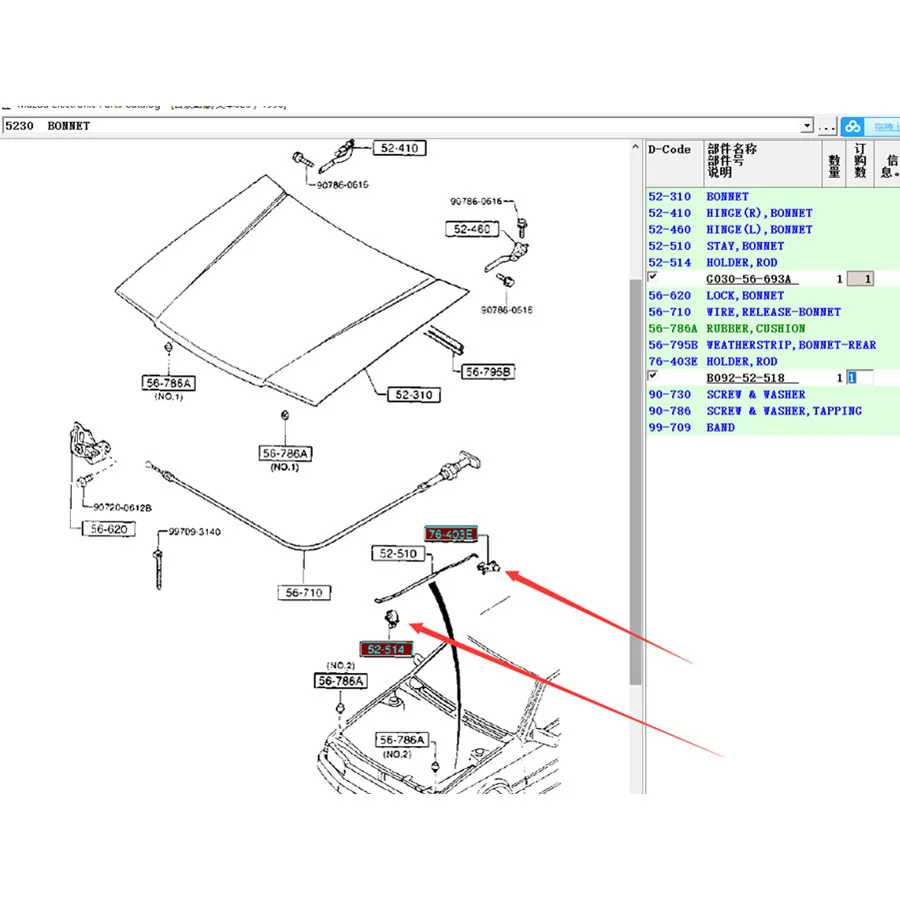Select the 90-730 SCREW & WASHER row

point(773,394)
